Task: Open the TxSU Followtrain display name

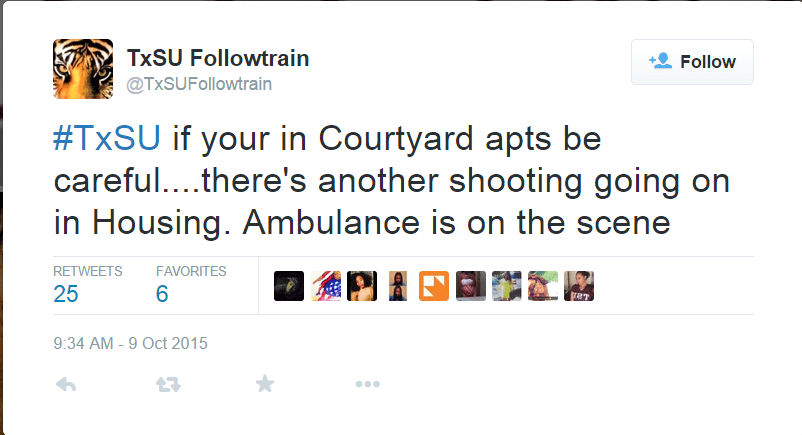Action: [x=218, y=58]
